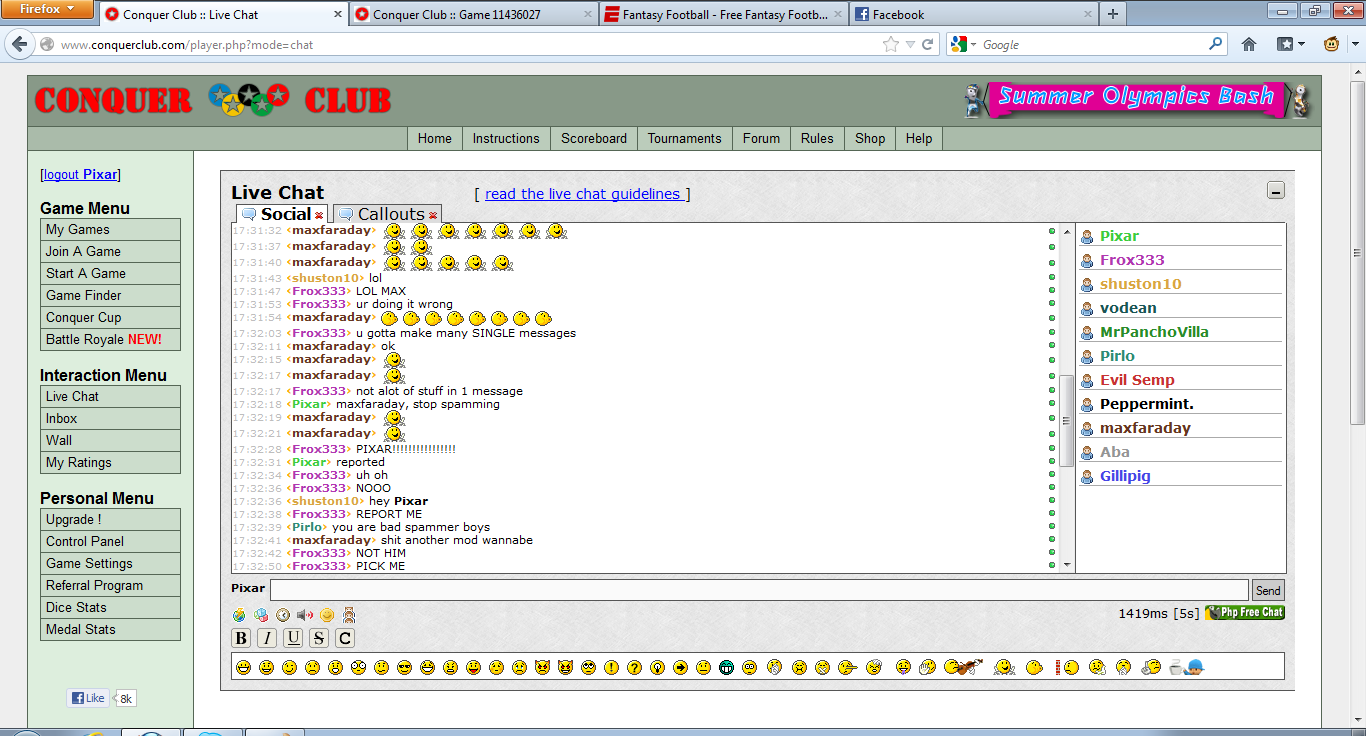Open the Firefox menu dropdown
Screen dimensions: 1366x736
(47, 10)
